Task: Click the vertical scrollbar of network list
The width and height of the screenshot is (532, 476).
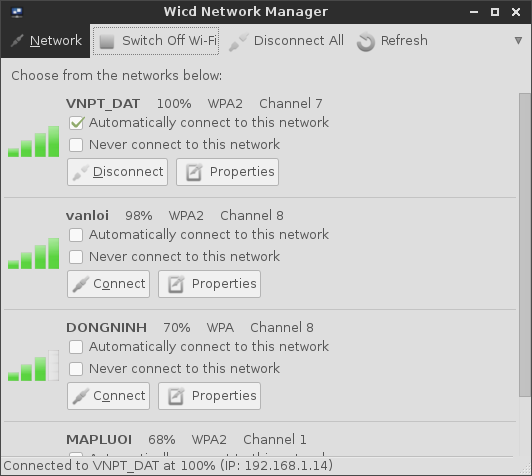Action: click(525, 244)
